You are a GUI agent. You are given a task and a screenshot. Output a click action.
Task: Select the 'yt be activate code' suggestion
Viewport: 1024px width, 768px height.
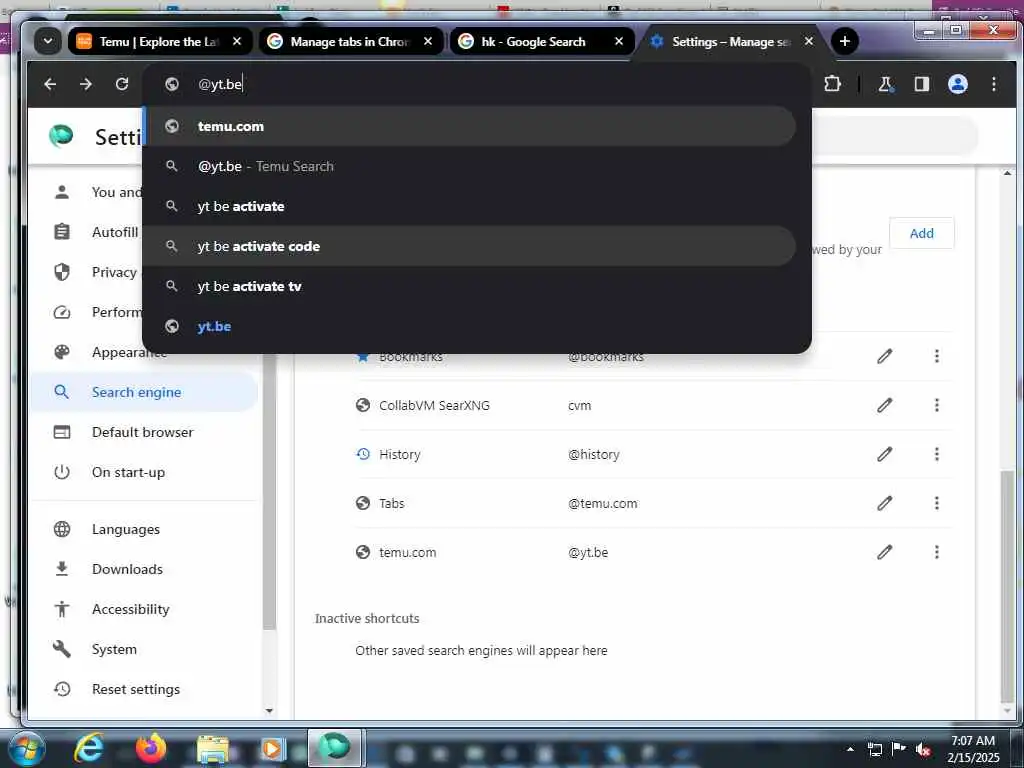pos(469,246)
